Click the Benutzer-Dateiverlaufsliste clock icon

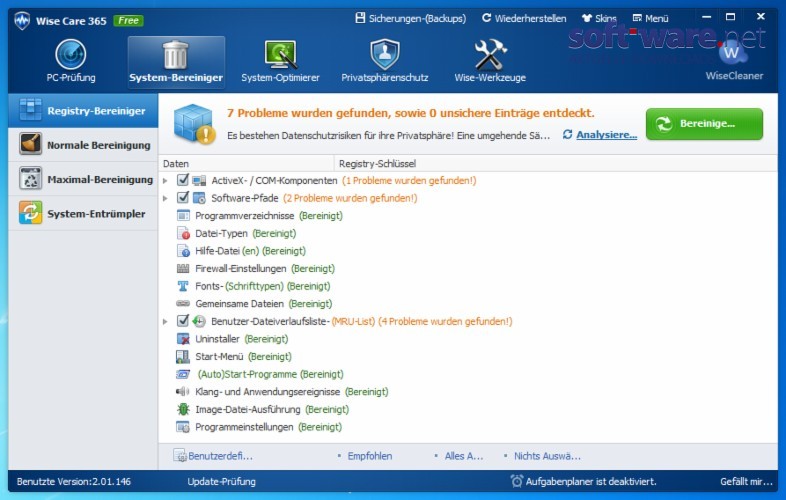tap(199, 321)
